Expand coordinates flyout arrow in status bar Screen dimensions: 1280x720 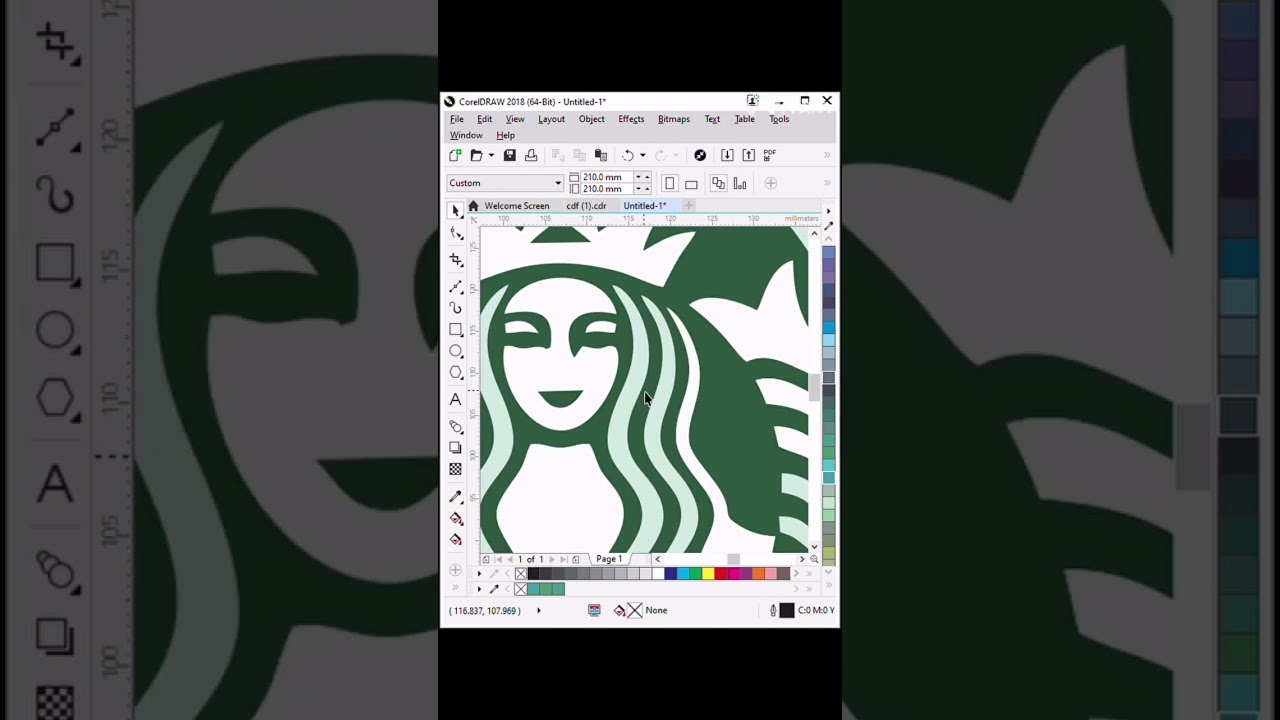pyautogui.click(x=538, y=610)
